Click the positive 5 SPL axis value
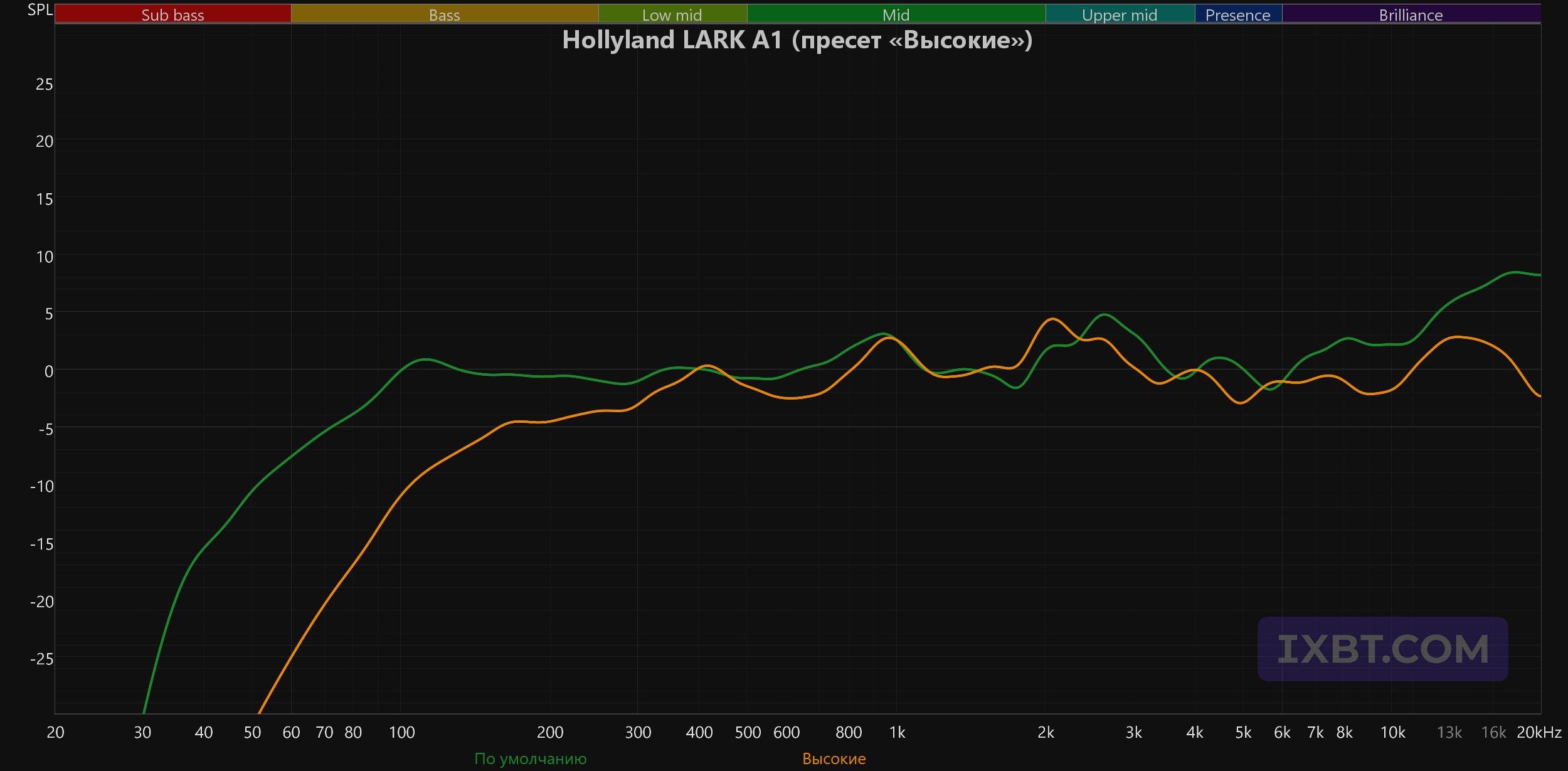 (49, 314)
